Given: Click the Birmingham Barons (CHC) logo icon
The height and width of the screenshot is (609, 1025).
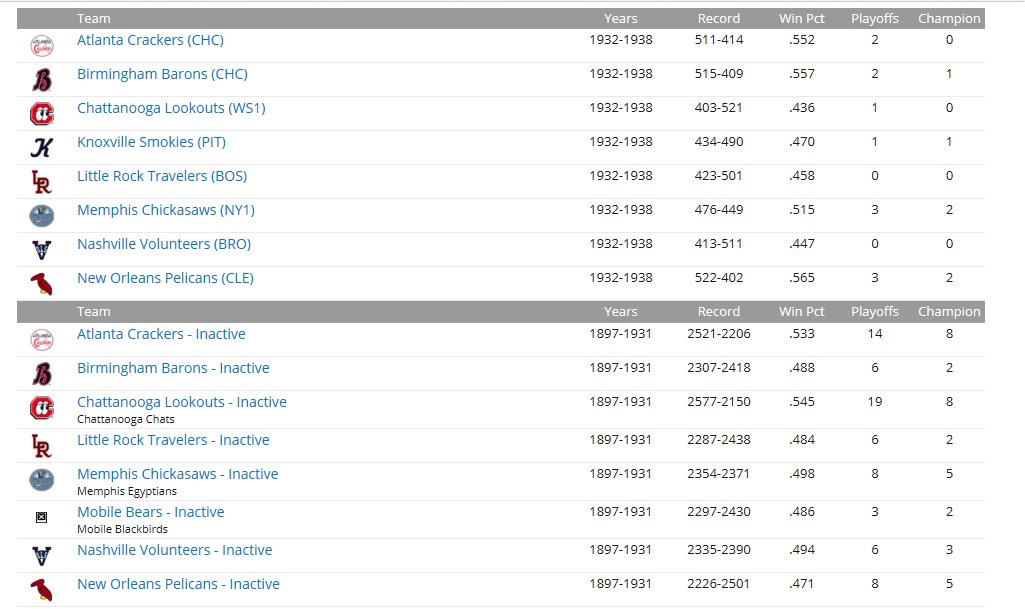Looking at the screenshot, I should pos(41,79).
